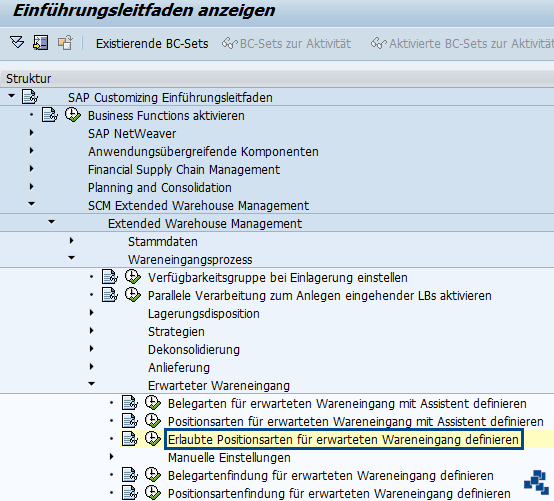Execute icon for Erlaubte Positionsarten row
Screen dimensions: 554x501
click(x=153, y=438)
